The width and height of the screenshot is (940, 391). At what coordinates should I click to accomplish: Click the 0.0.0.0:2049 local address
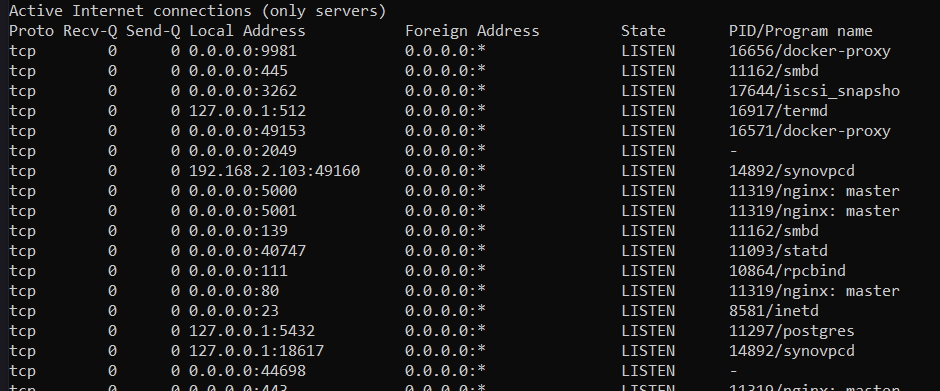coord(243,151)
